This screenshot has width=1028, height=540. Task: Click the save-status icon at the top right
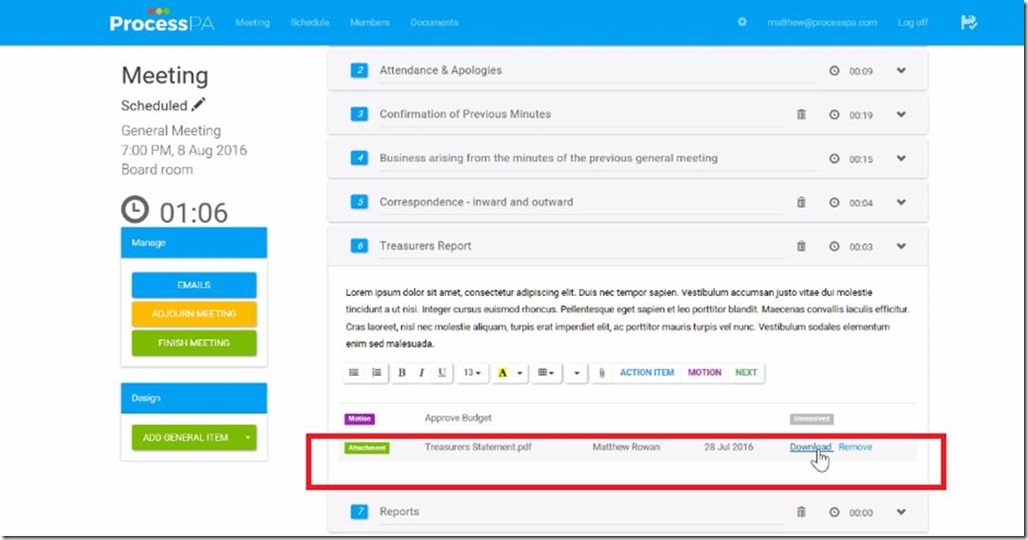968,22
